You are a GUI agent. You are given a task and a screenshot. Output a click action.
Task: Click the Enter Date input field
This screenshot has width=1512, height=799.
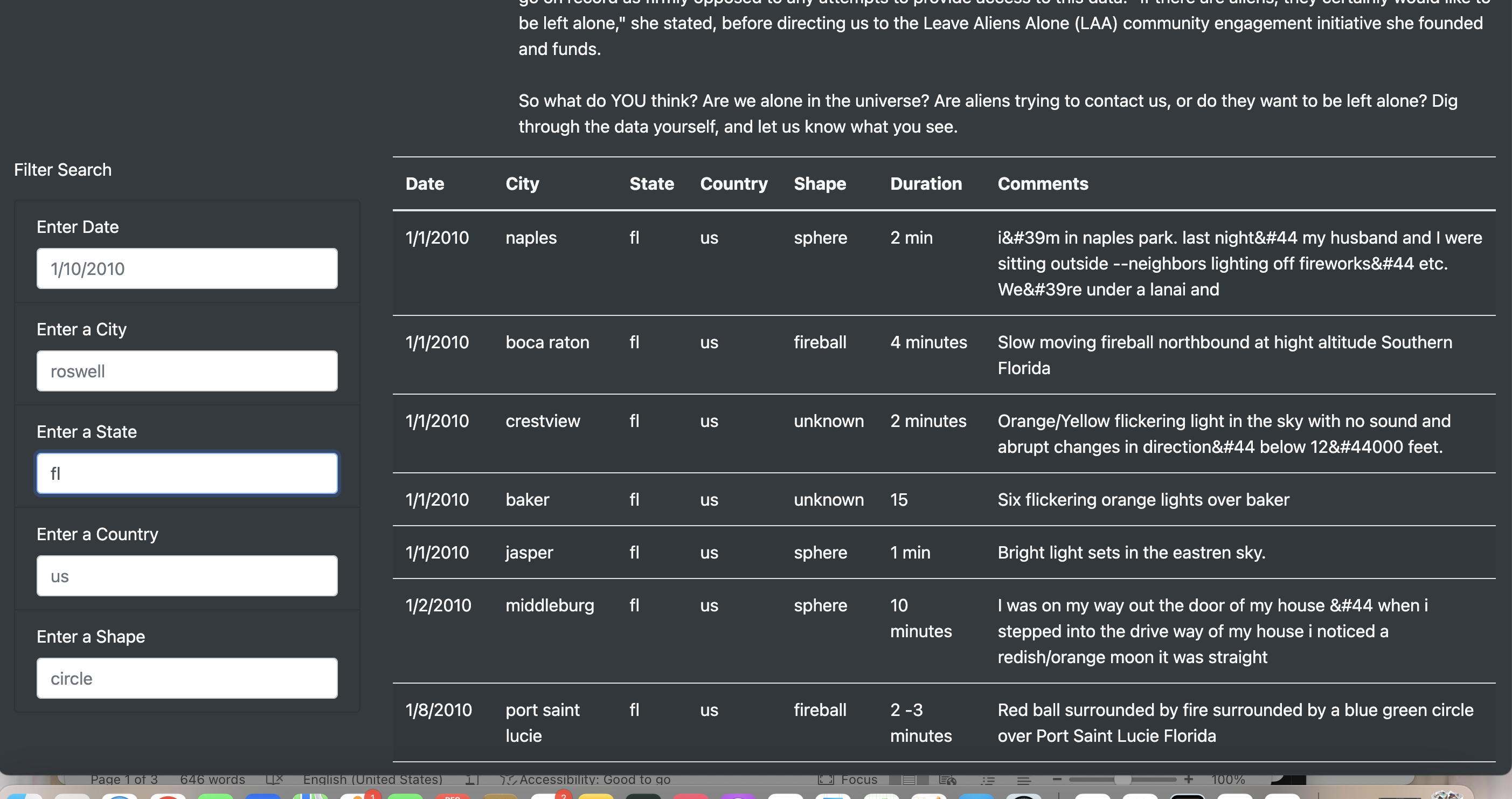[186, 268]
